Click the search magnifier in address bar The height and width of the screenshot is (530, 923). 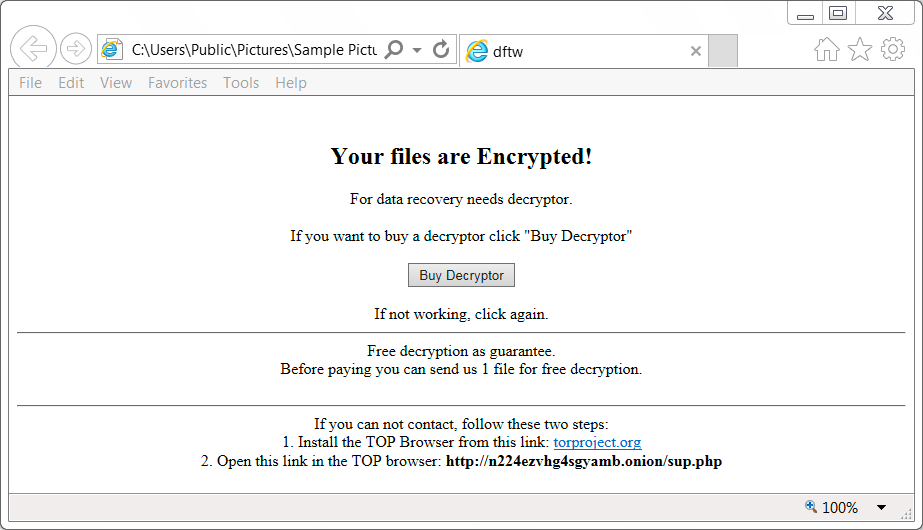pyautogui.click(x=394, y=49)
